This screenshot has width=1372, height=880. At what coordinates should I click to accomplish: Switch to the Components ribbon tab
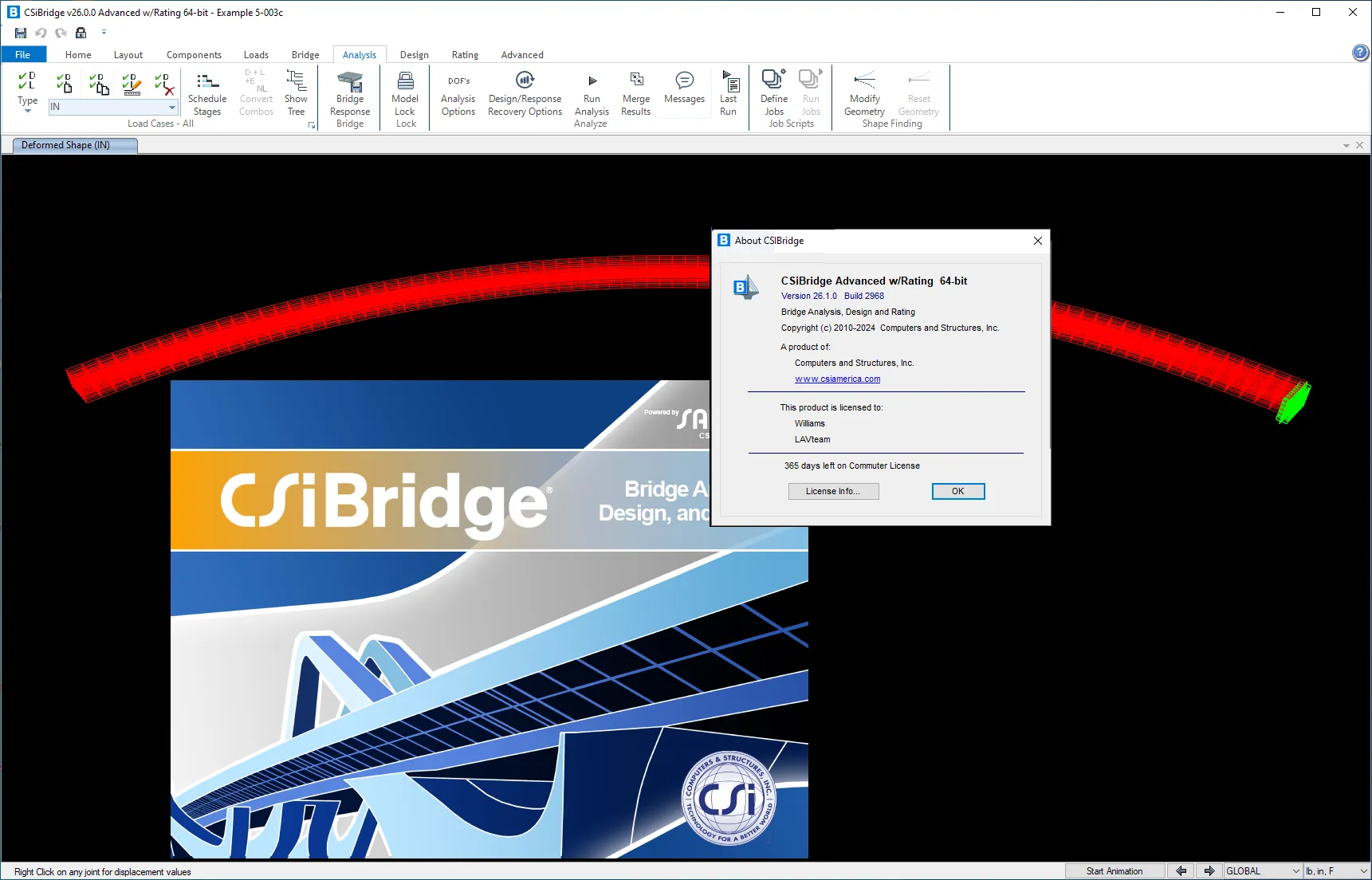click(x=194, y=54)
